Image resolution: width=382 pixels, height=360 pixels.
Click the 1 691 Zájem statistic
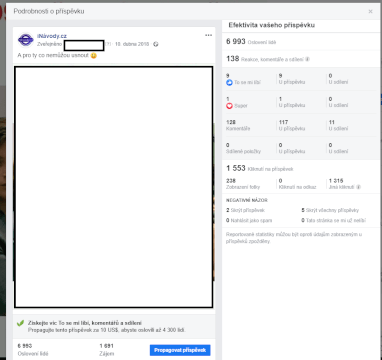click(107, 350)
